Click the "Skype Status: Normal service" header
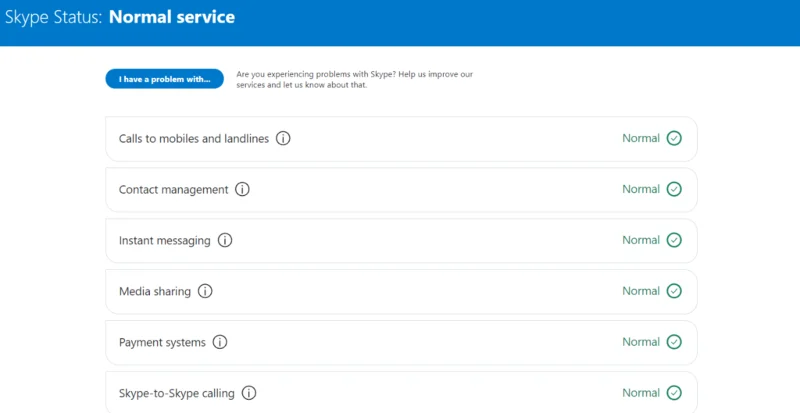The height and width of the screenshot is (413, 800). [x=120, y=18]
